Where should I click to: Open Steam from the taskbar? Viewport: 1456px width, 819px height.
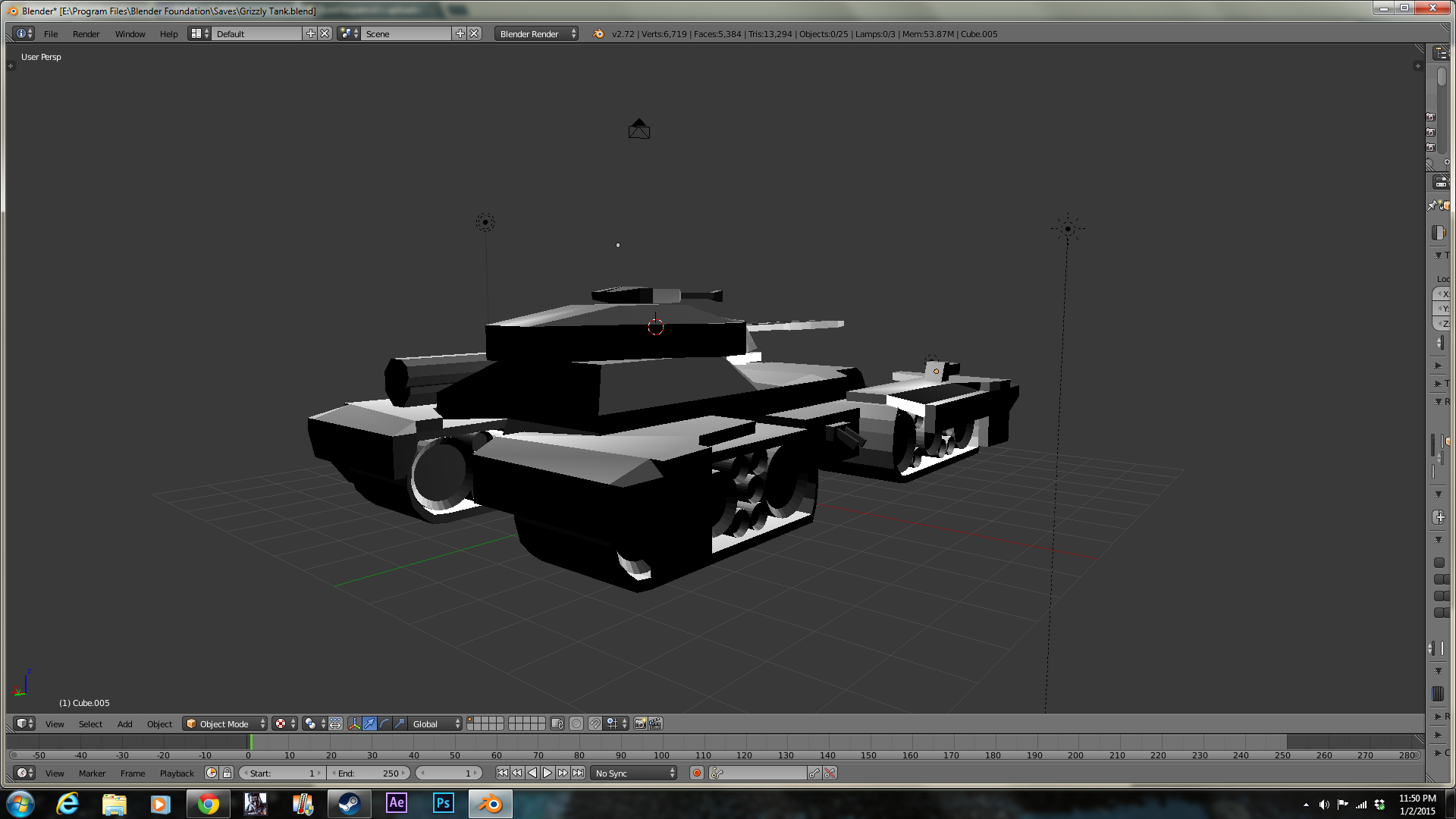click(x=349, y=804)
